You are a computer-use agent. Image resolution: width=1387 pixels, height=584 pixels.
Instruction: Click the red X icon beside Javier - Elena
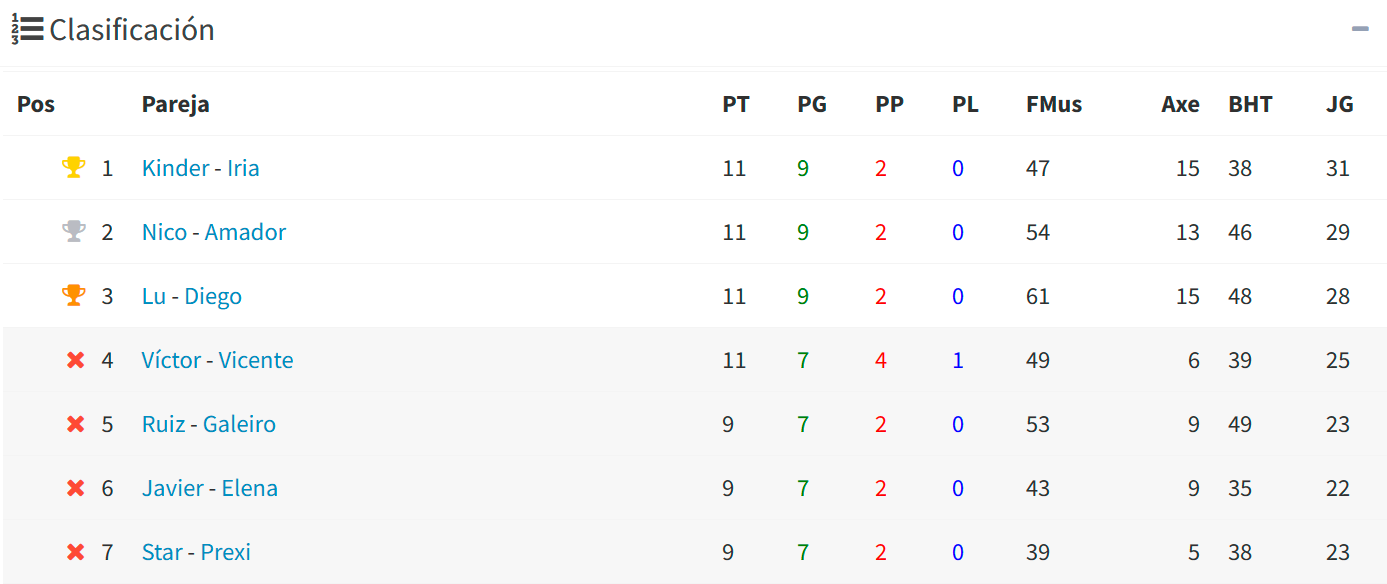[x=75, y=487]
